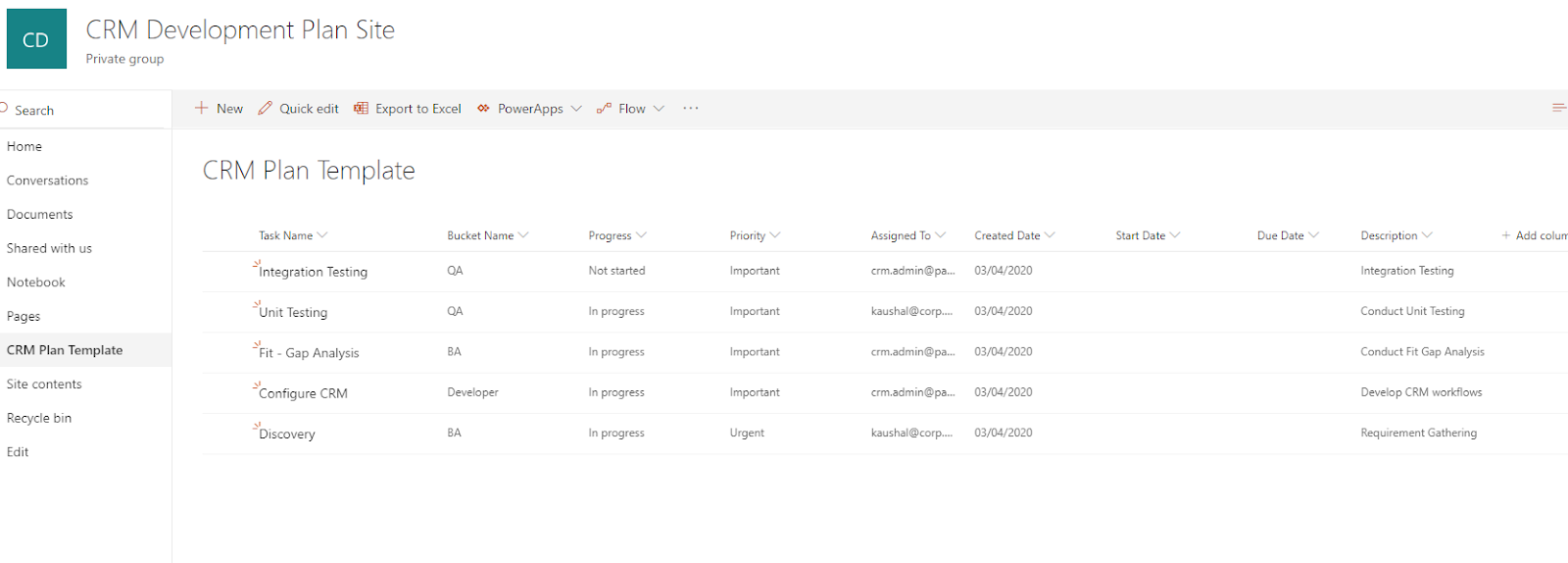Click the Quick edit pencil icon
The height and width of the screenshot is (563, 1568).
point(266,108)
